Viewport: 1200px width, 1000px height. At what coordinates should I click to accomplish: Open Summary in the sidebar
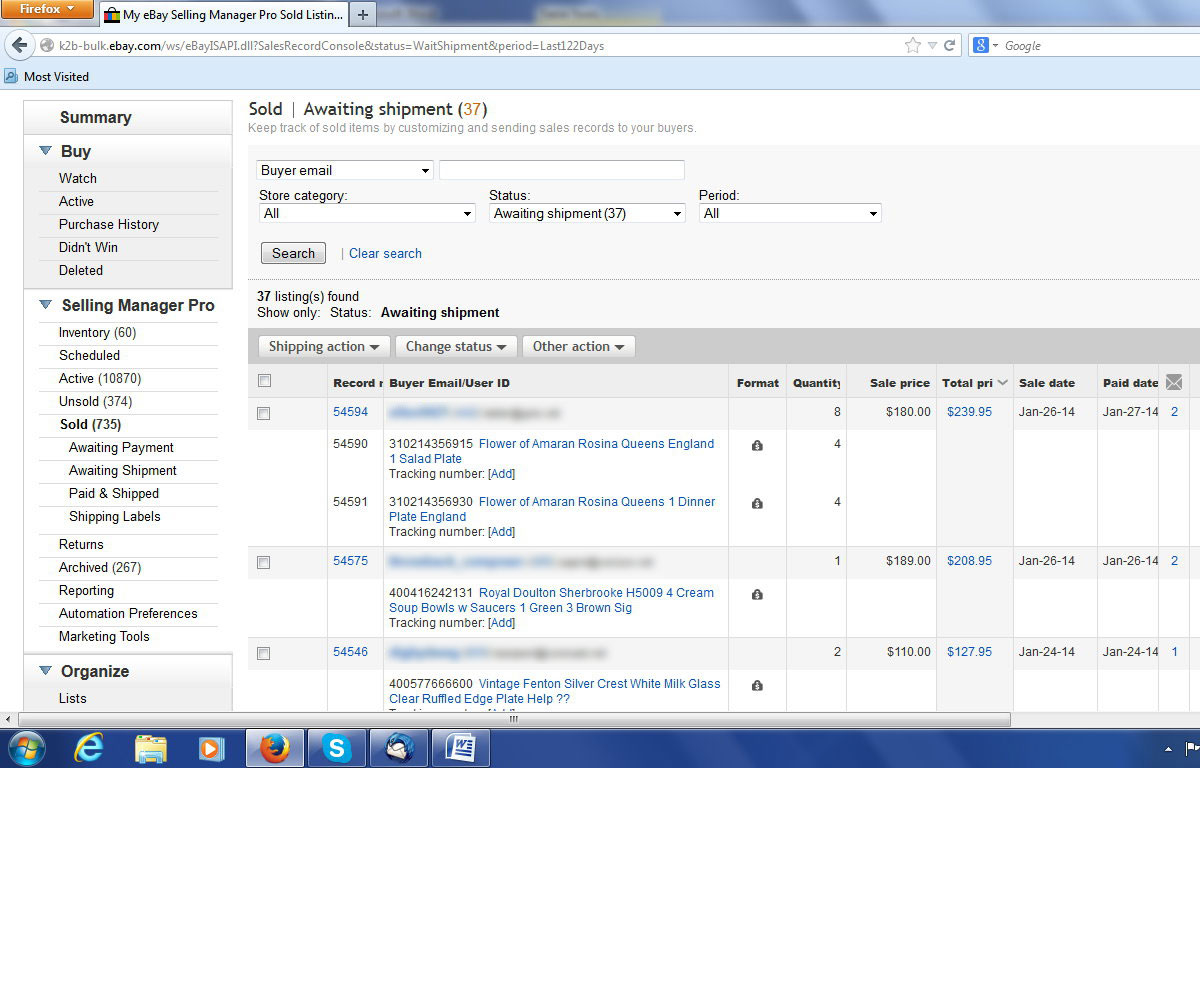[95, 117]
